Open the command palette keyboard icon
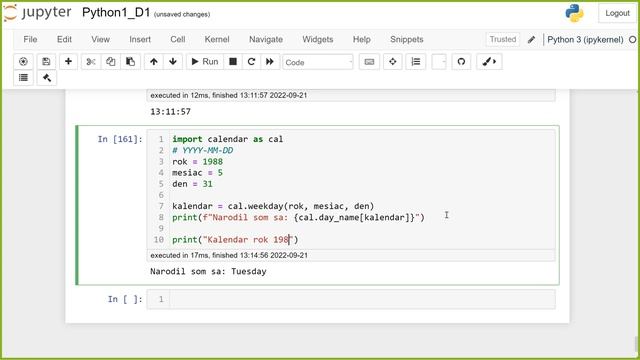The image size is (640, 360). [x=369, y=62]
